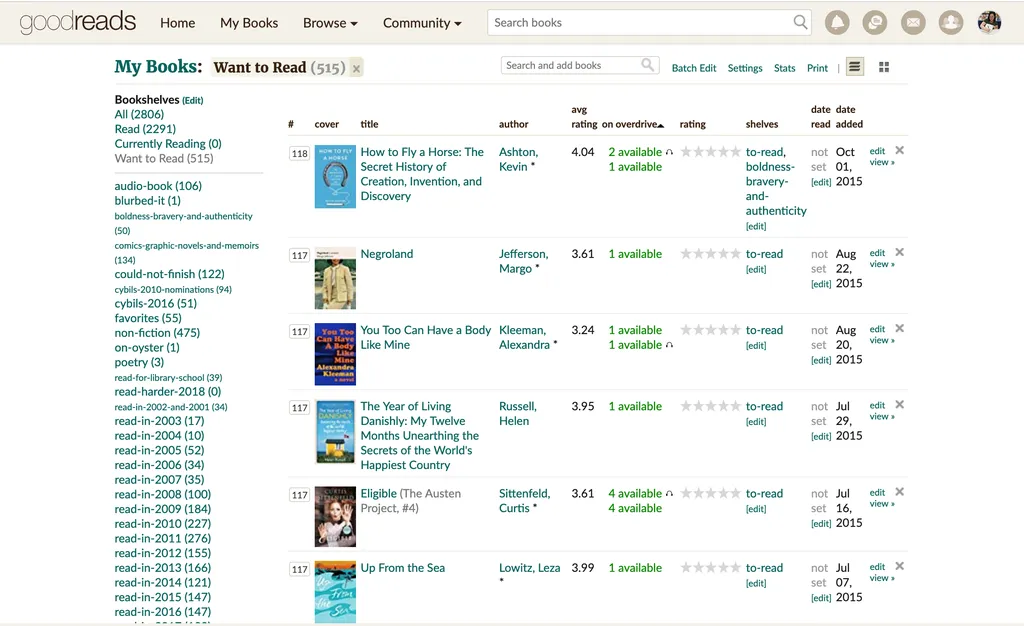1024x626 pixels.
Task: Click the 118 position number box
Action: 300,153
